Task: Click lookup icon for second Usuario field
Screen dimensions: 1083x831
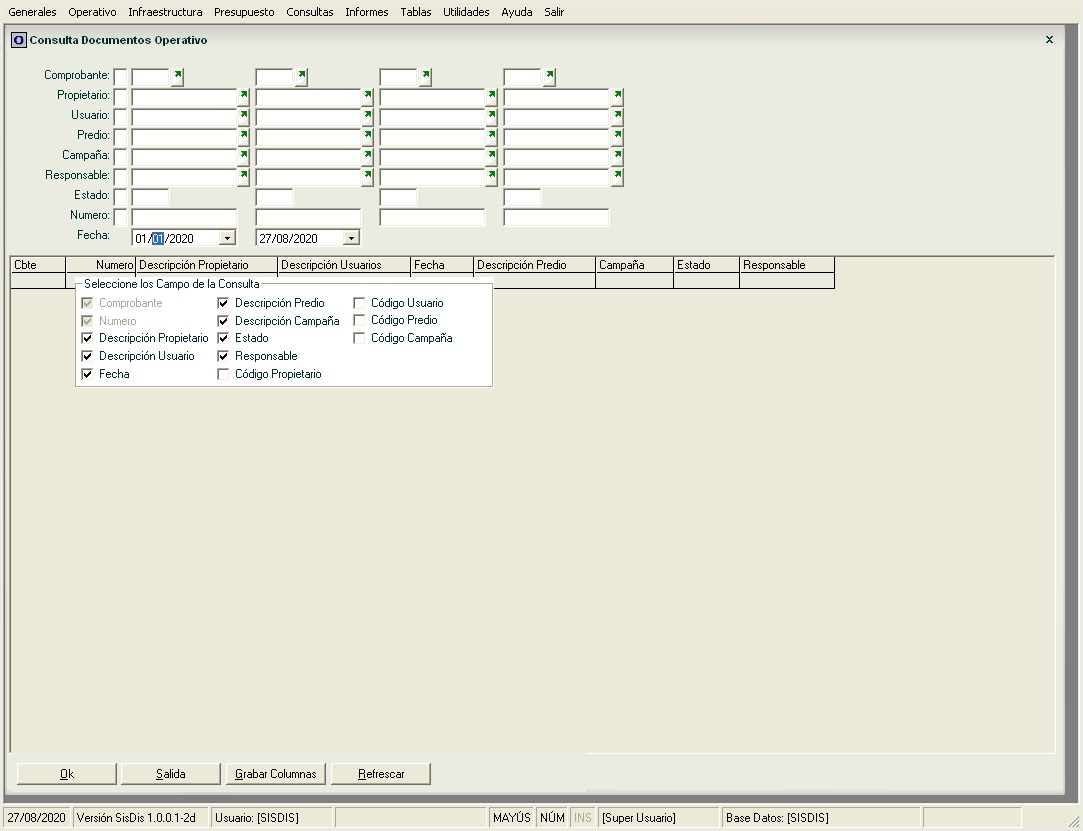Action: tap(367, 117)
